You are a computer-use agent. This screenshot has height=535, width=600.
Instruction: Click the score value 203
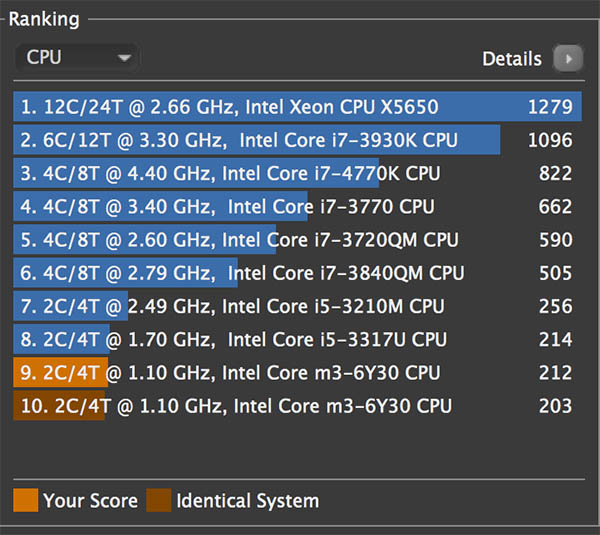point(556,406)
